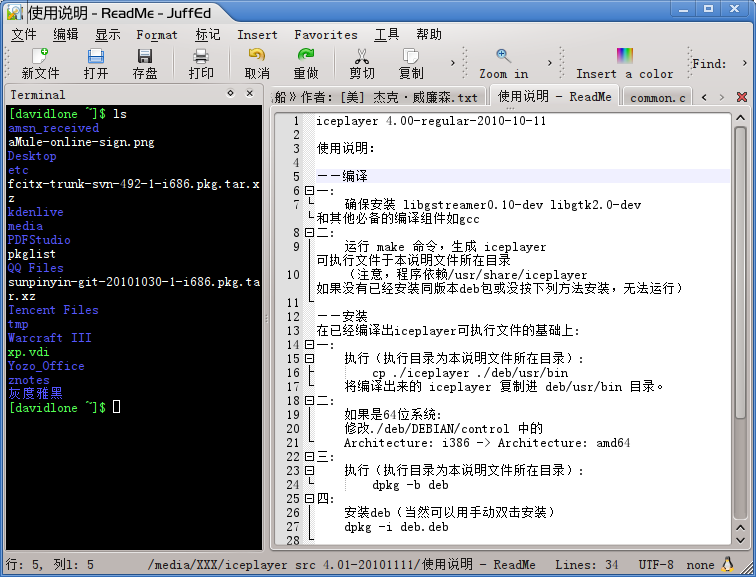The image size is (756, 577).
Task: Click the 'none' syntax status entry
Action: pos(700,564)
